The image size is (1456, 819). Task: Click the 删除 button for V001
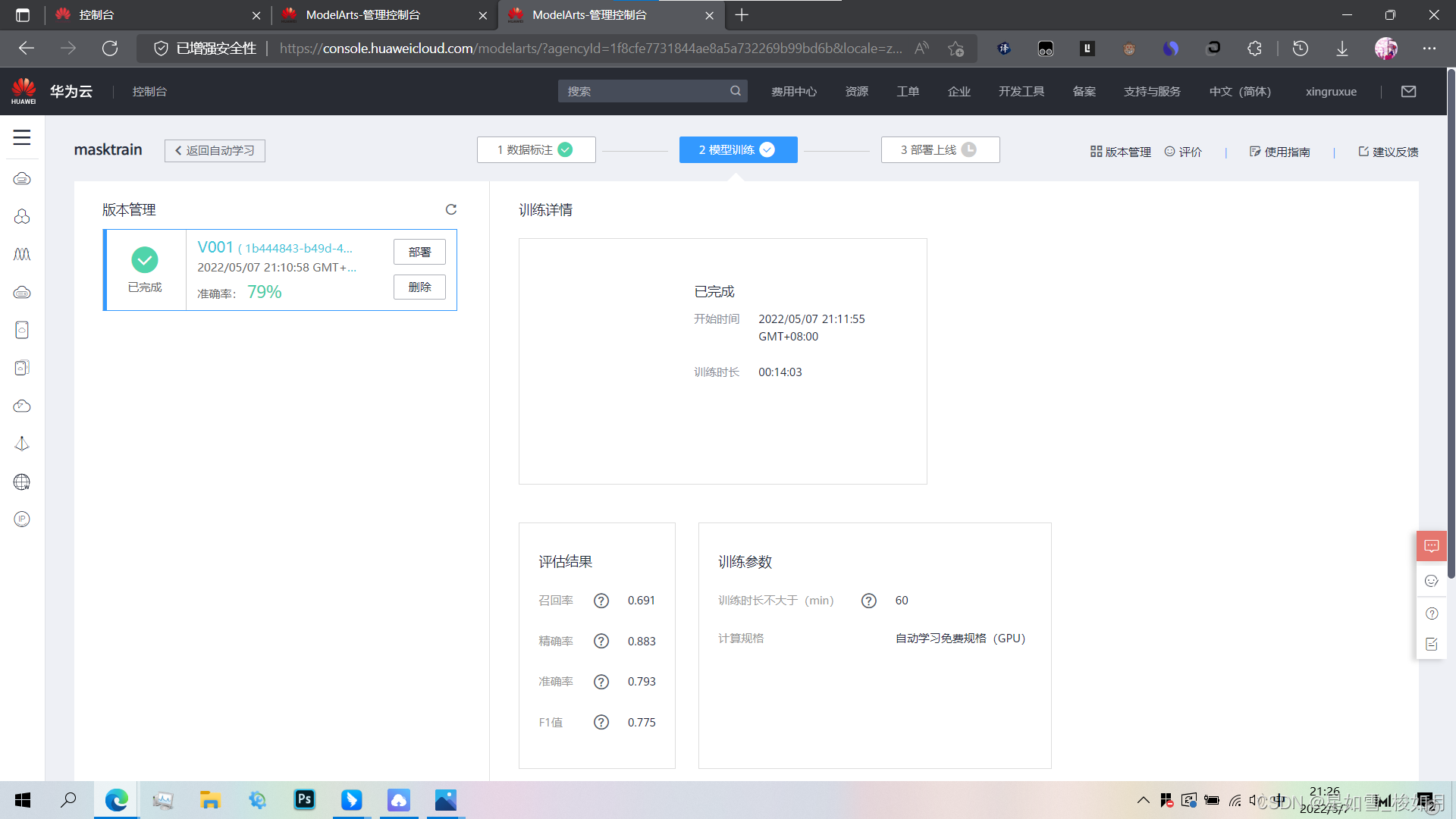tap(419, 287)
